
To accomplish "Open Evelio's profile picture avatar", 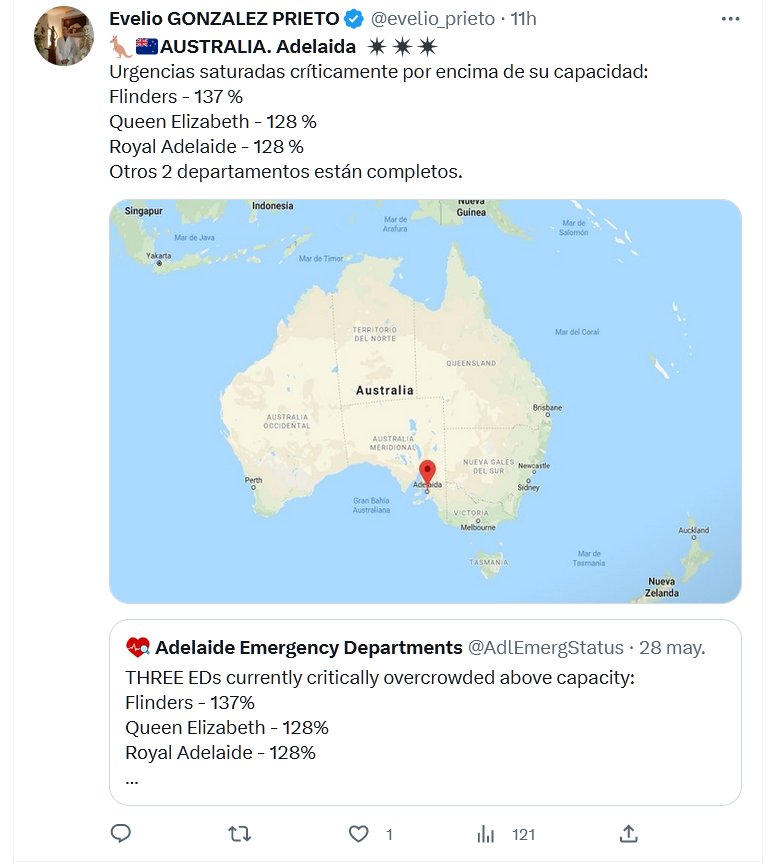I will click(64, 36).
